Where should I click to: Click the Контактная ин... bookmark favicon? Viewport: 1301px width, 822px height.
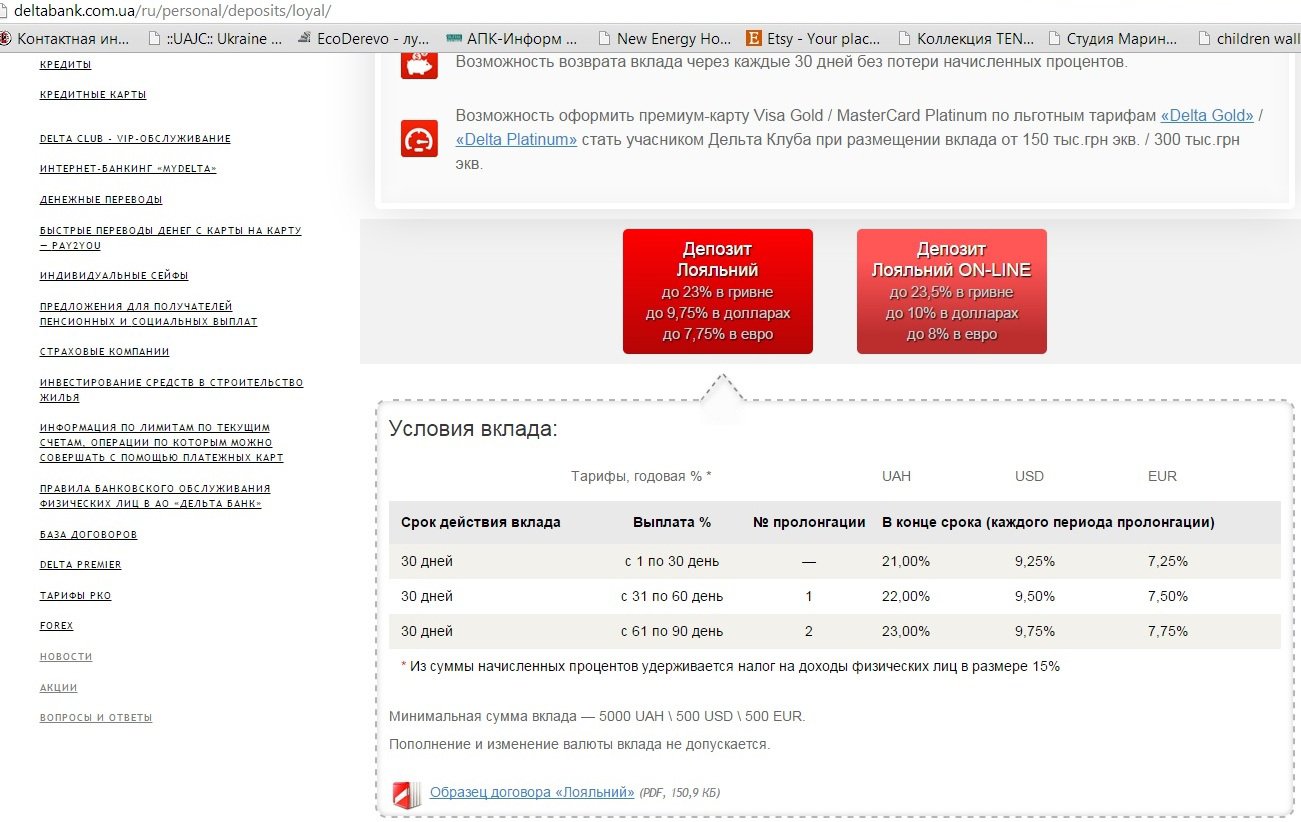(x=5, y=39)
